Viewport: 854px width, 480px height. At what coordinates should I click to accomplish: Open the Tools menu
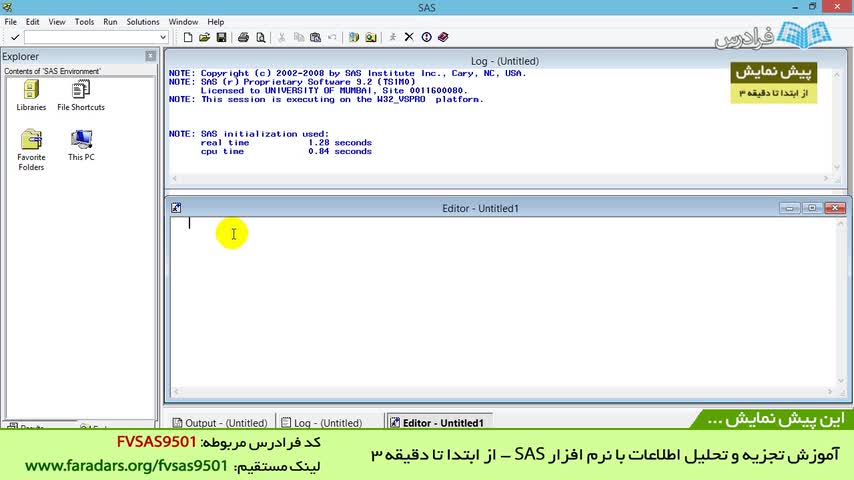pos(84,22)
